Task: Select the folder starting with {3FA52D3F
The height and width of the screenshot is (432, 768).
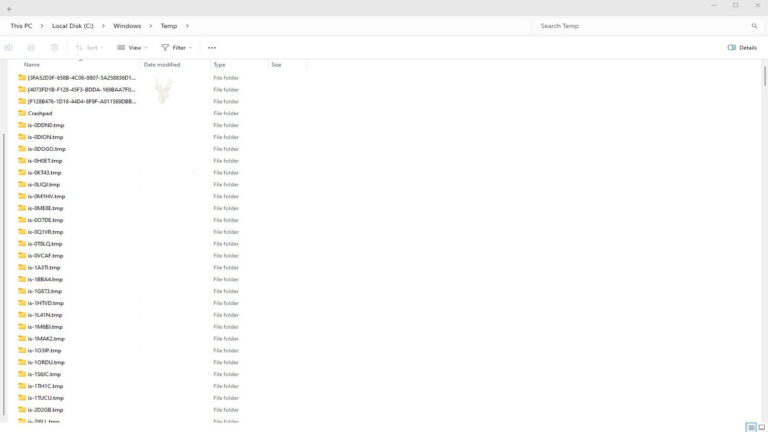Action: 81,77
